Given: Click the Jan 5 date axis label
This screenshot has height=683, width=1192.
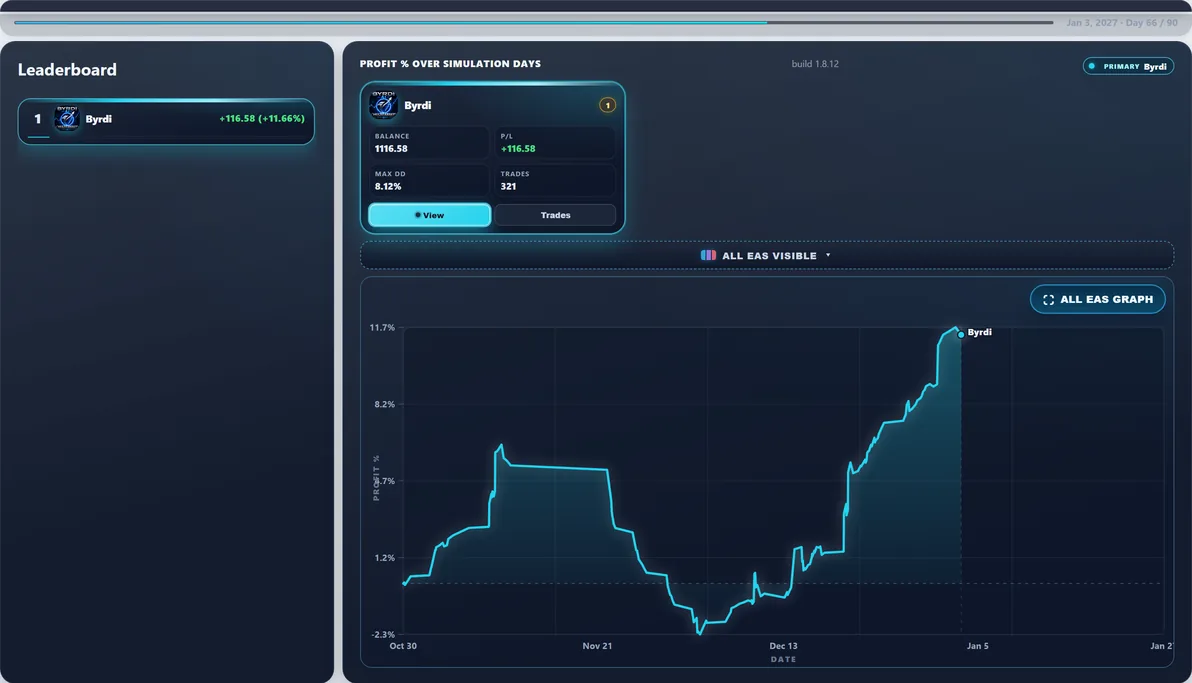Looking at the screenshot, I should tap(978, 646).
